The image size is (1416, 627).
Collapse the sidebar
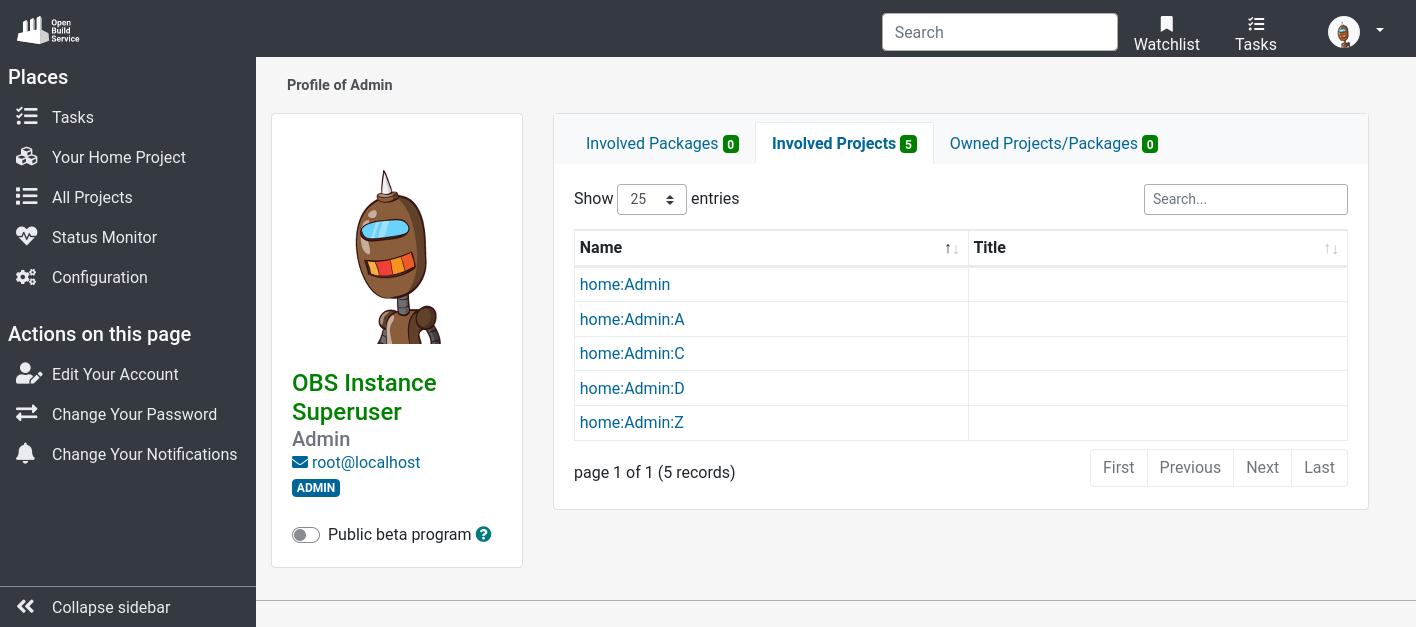pos(110,607)
